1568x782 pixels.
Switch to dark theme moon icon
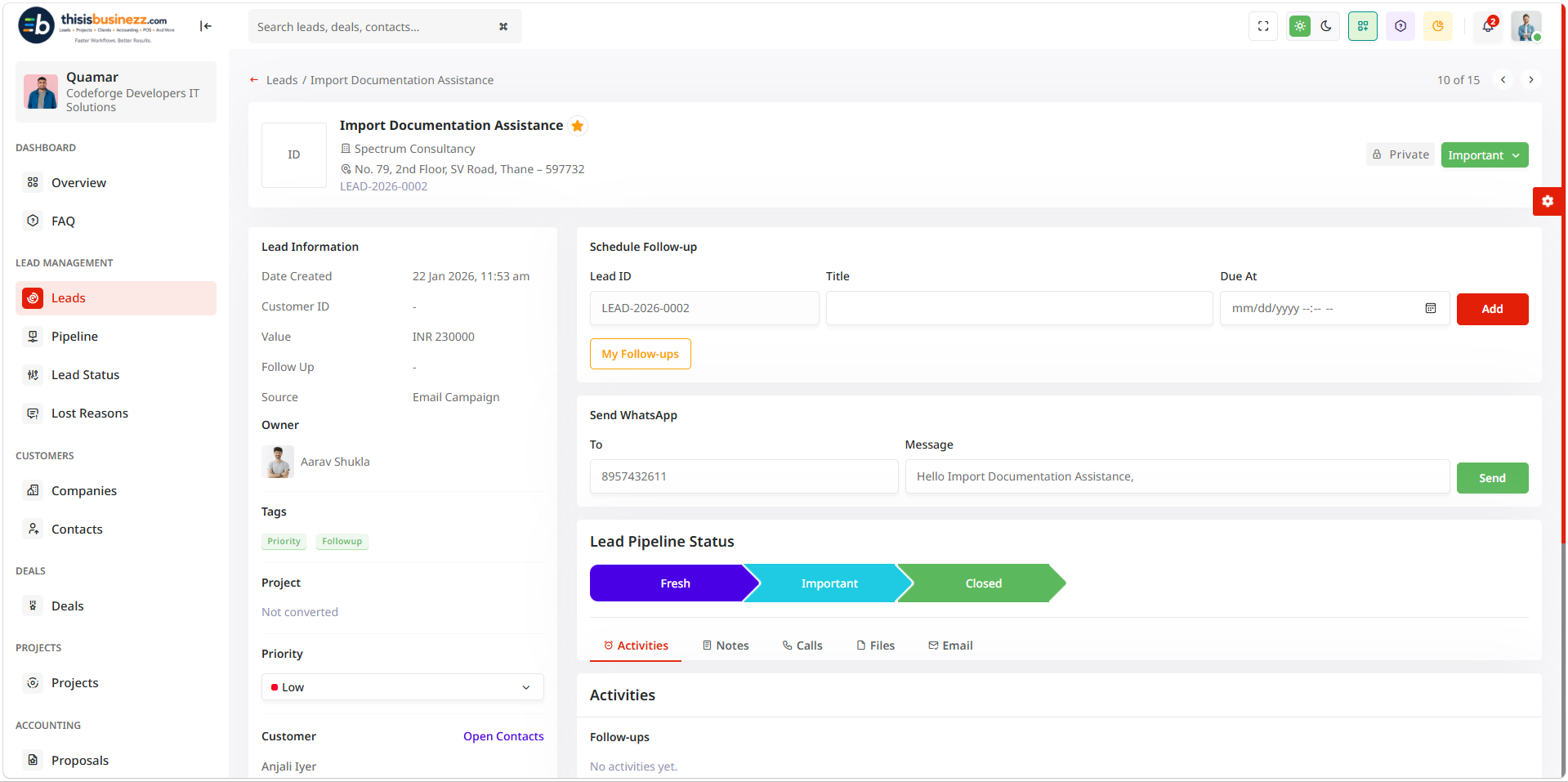point(1326,26)
